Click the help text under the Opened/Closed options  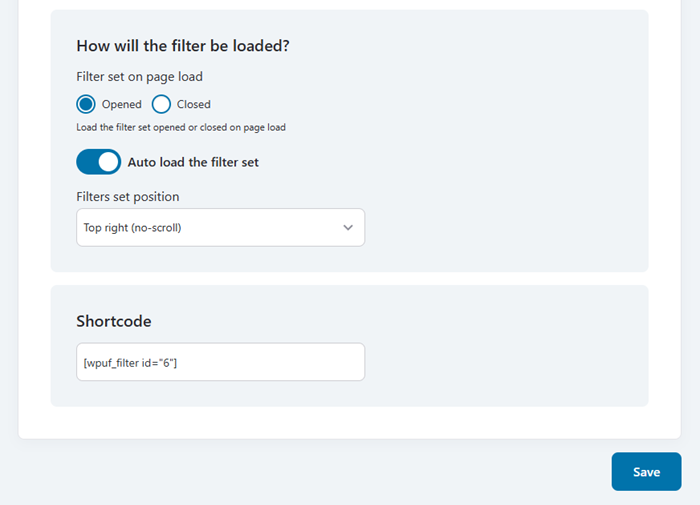181,127
